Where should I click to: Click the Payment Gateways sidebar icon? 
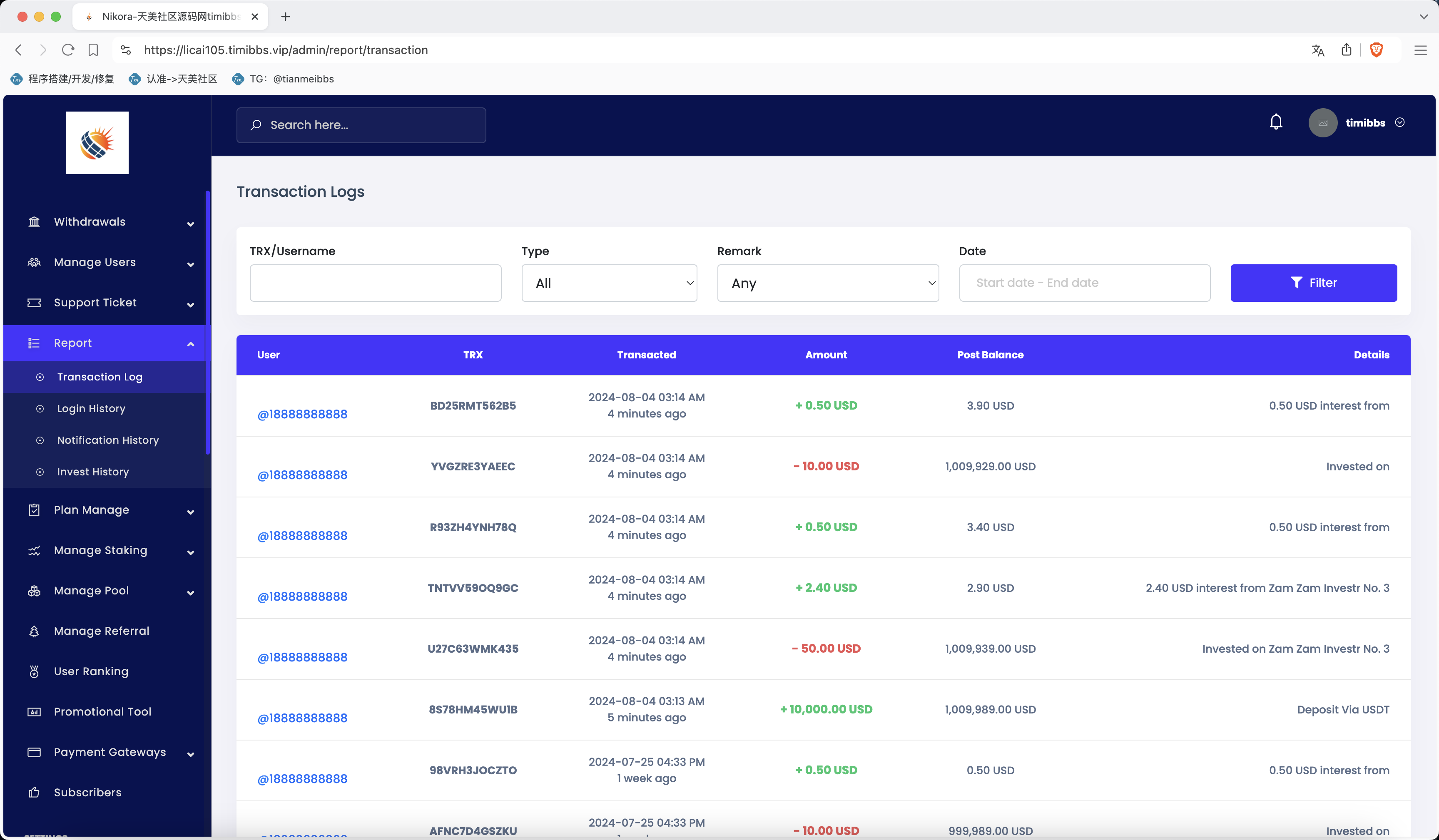click(34, 751)
